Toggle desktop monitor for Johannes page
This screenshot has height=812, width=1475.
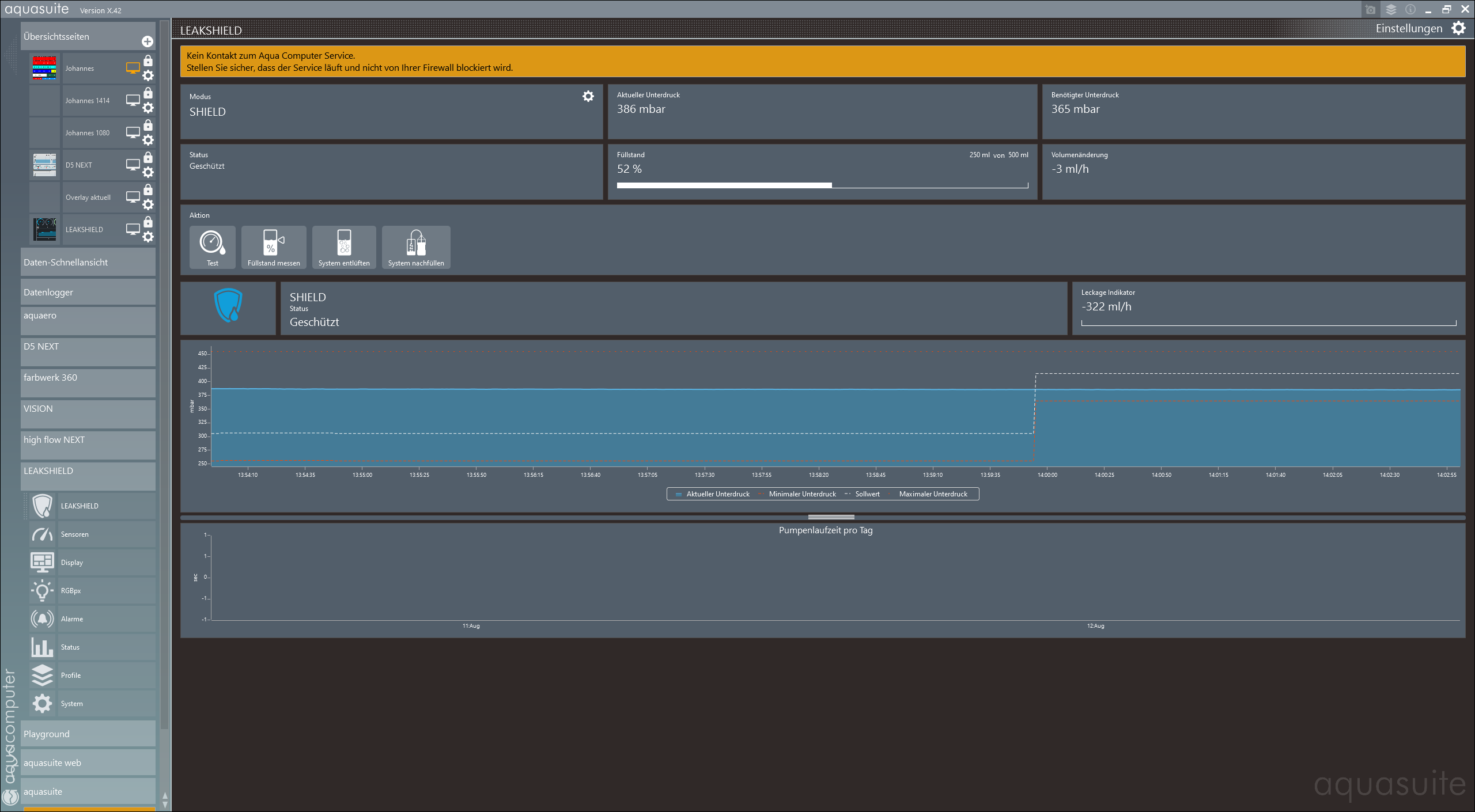(133, 68)
